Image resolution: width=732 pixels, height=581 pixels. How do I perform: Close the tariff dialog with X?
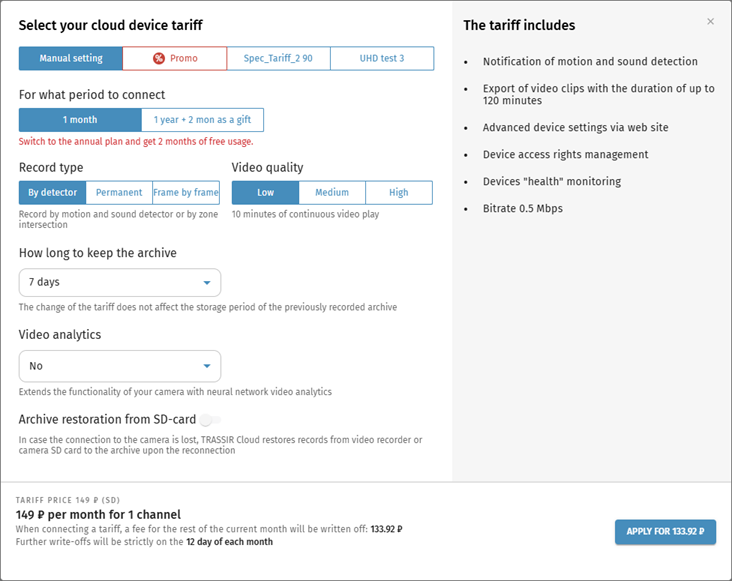tap(711, 21)
